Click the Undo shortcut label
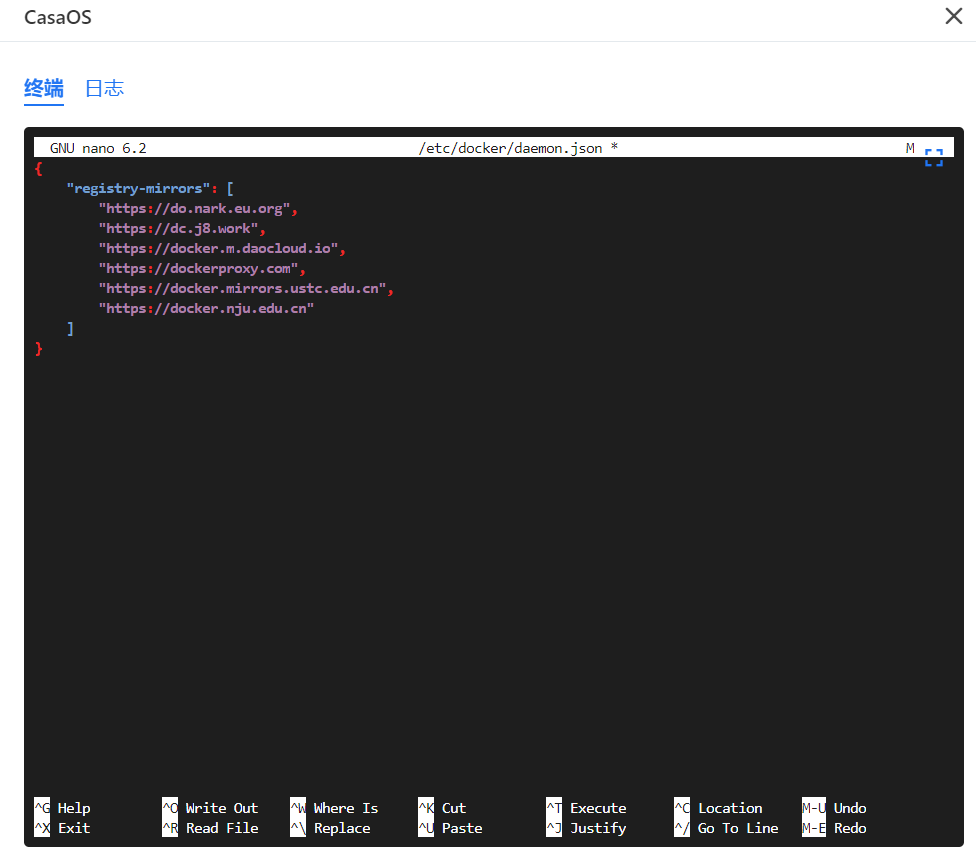The height and width of the screenshot is (857, 976). (x=850, y=808)
